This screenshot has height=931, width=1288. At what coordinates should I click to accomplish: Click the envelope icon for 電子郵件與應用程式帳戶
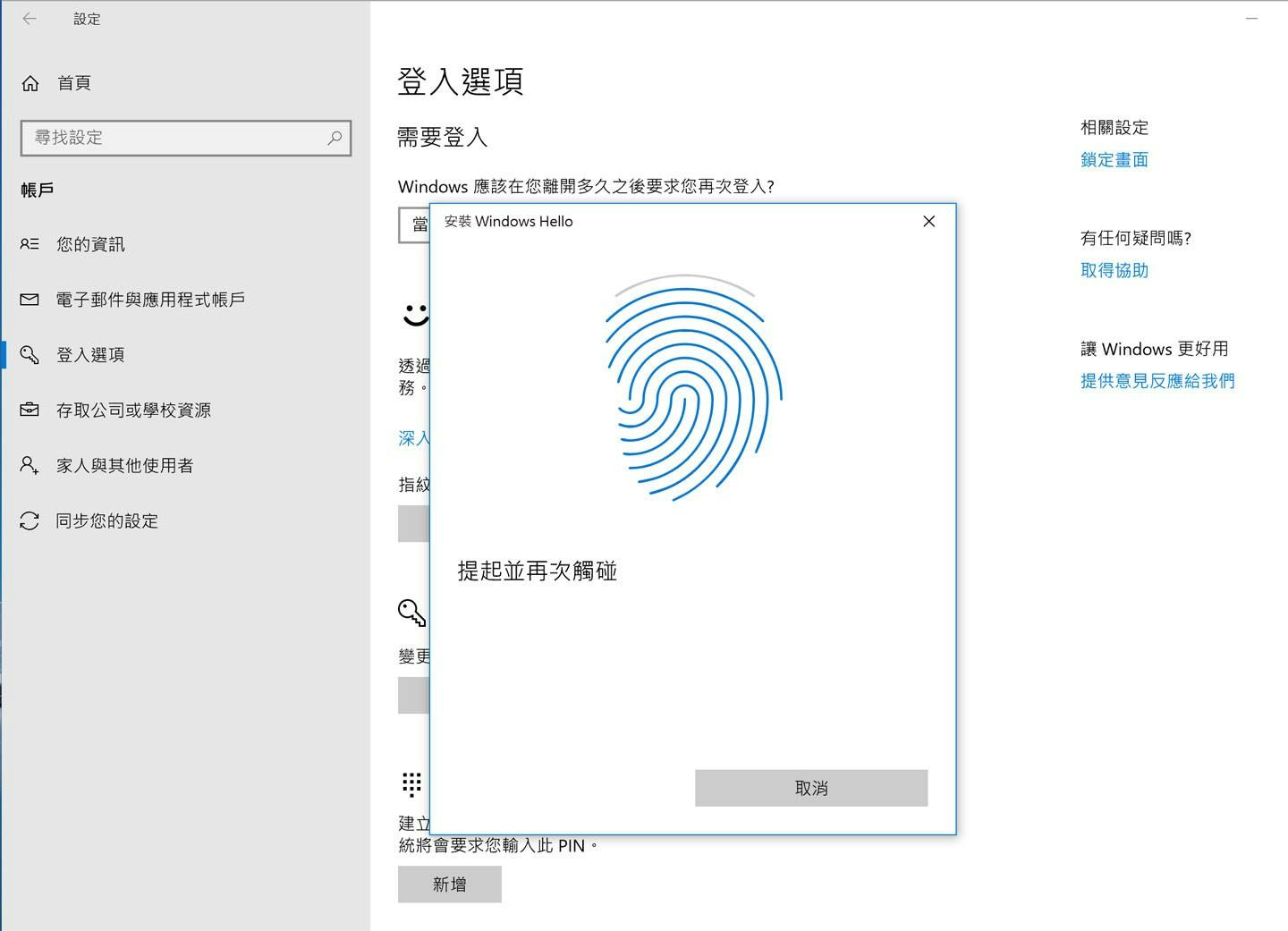pyautogui.click(x=30, y=300)
